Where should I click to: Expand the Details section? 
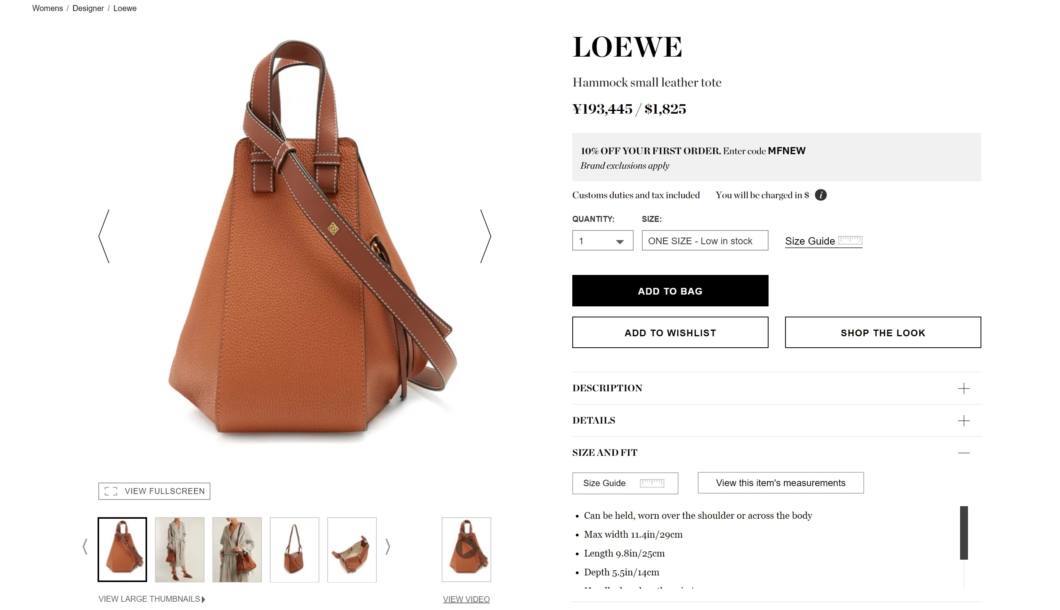(776, 421)
